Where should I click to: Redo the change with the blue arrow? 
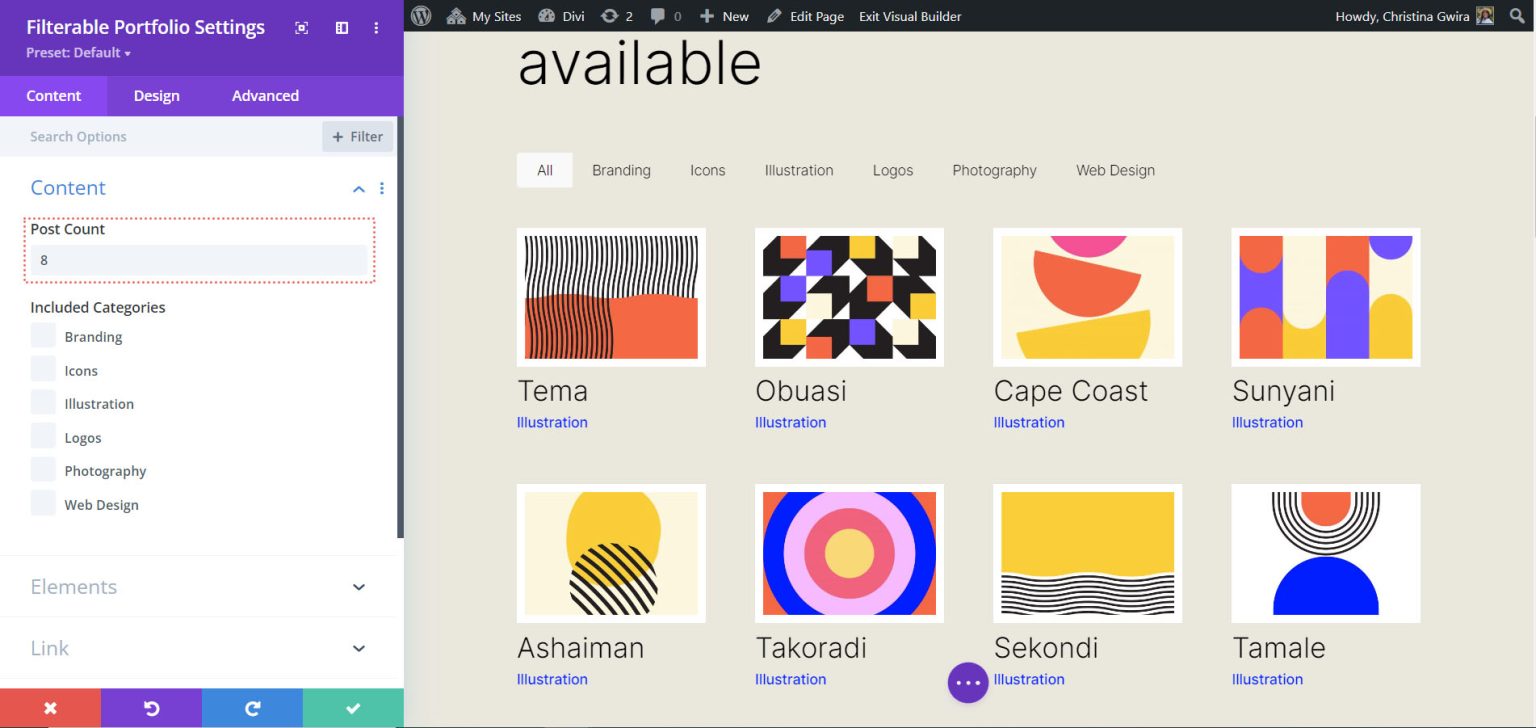251,708
